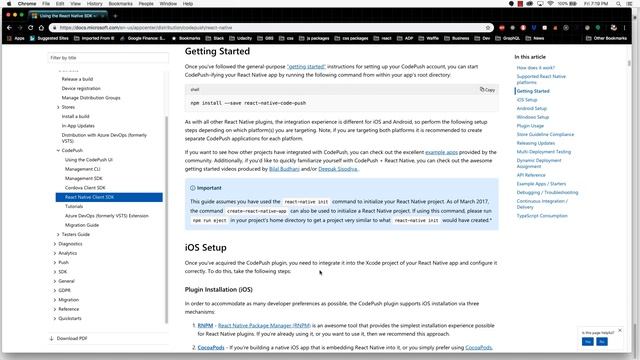Click the address bar URL
The width and height of the screenshot is (640, 360).
(x=146, y=28)
